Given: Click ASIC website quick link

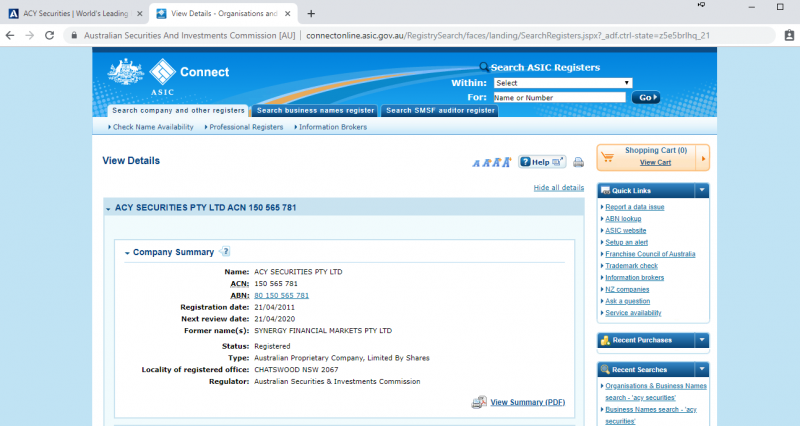Looking at the screenshot, I should coord(626,230).
